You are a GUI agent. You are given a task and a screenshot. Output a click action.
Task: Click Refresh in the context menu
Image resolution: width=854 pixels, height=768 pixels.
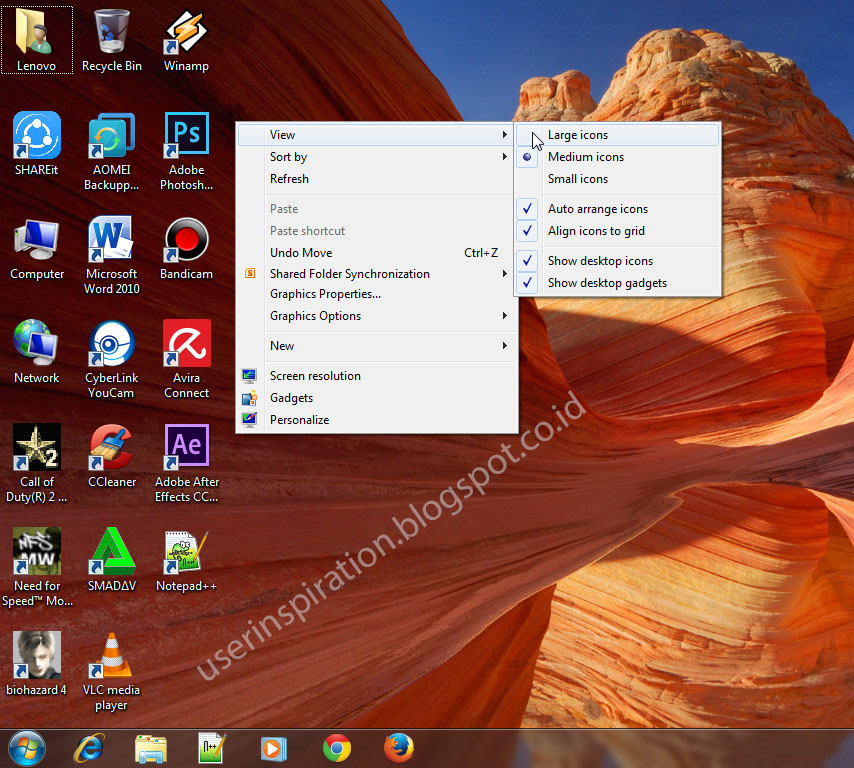coord(289,178)
